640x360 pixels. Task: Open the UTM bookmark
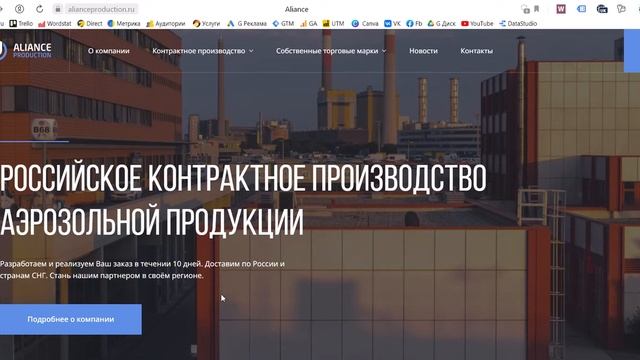coord(333,24)
